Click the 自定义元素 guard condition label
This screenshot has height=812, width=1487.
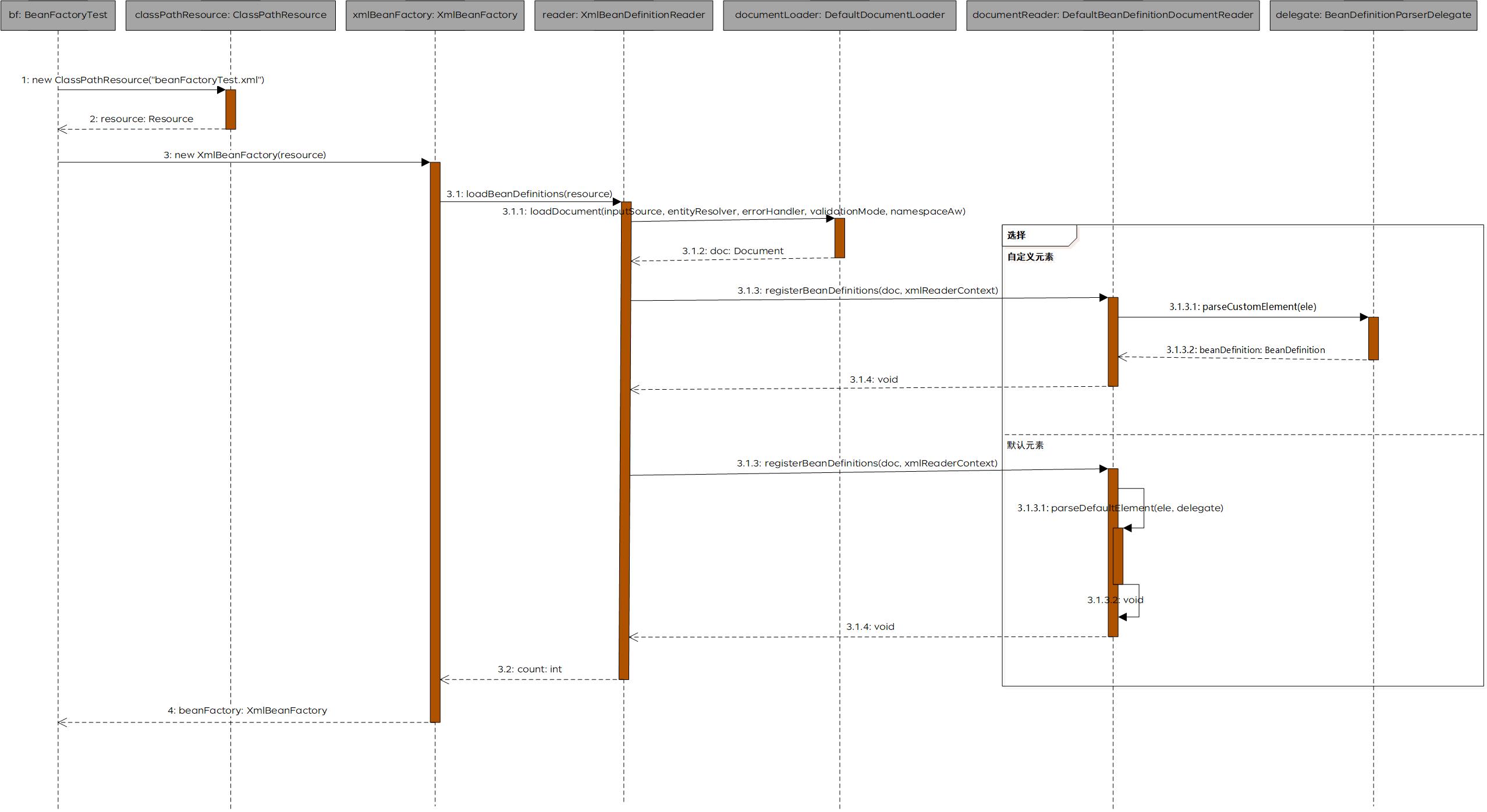(x=1030, y=257)
